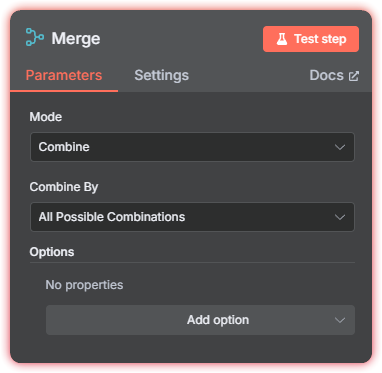Click the No properties placeholder text
This screenshot has height=373, width=382.
84,285
